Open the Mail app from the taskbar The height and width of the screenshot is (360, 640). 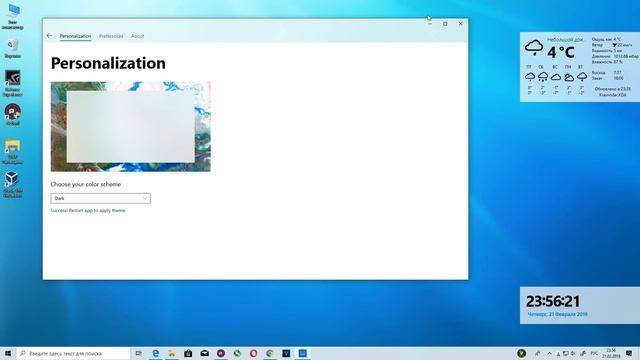click(x=204, y=353)
